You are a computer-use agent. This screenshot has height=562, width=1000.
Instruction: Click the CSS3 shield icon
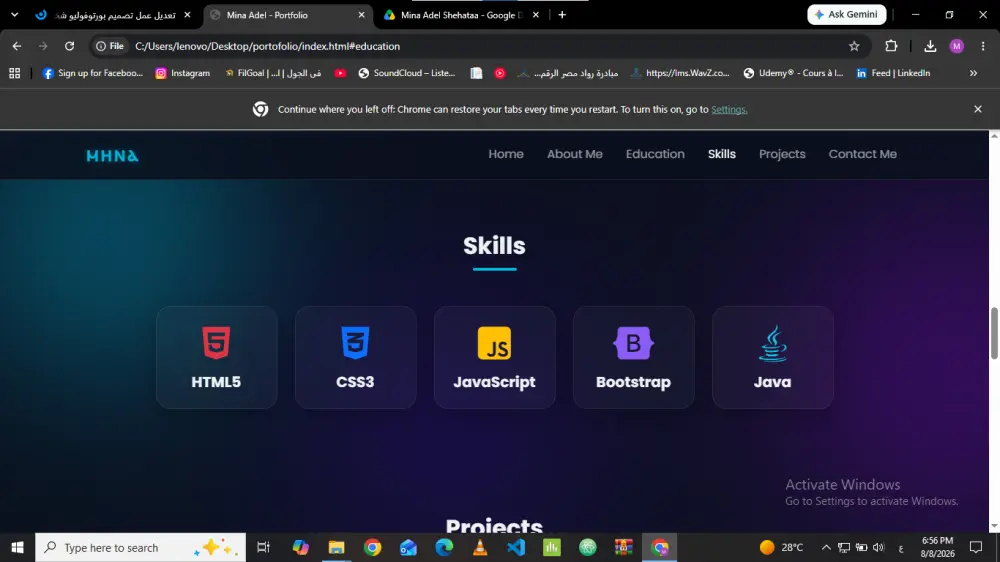[355, 343]
